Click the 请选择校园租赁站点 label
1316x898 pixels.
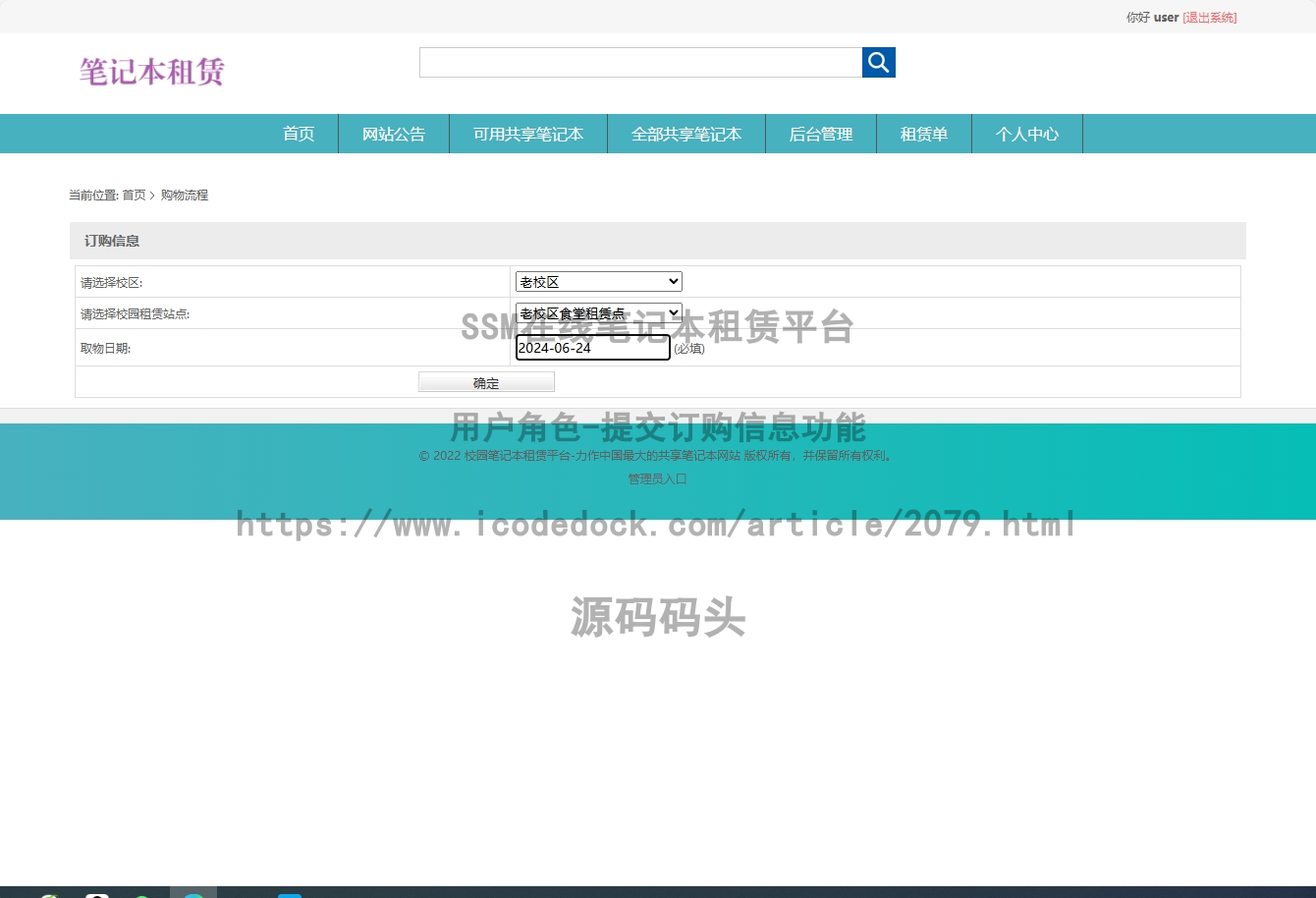pos(135,314)
